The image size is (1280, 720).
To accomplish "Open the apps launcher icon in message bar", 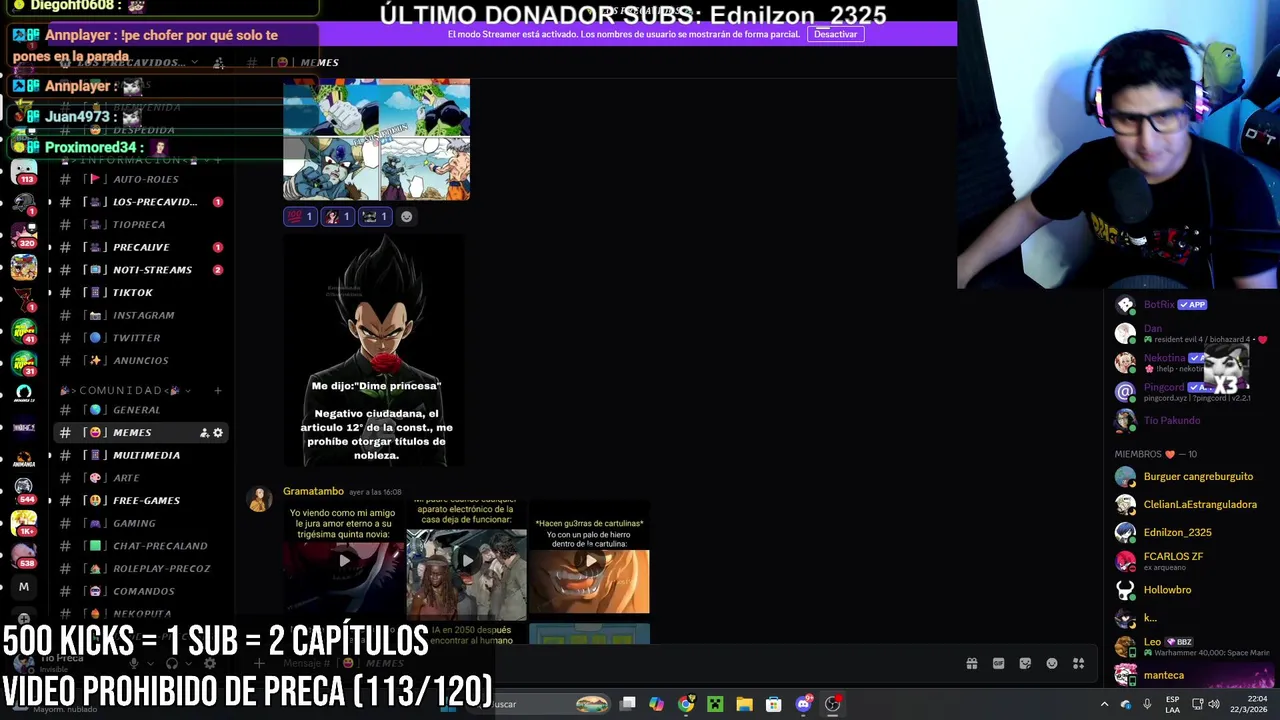I will (1079, 663).
